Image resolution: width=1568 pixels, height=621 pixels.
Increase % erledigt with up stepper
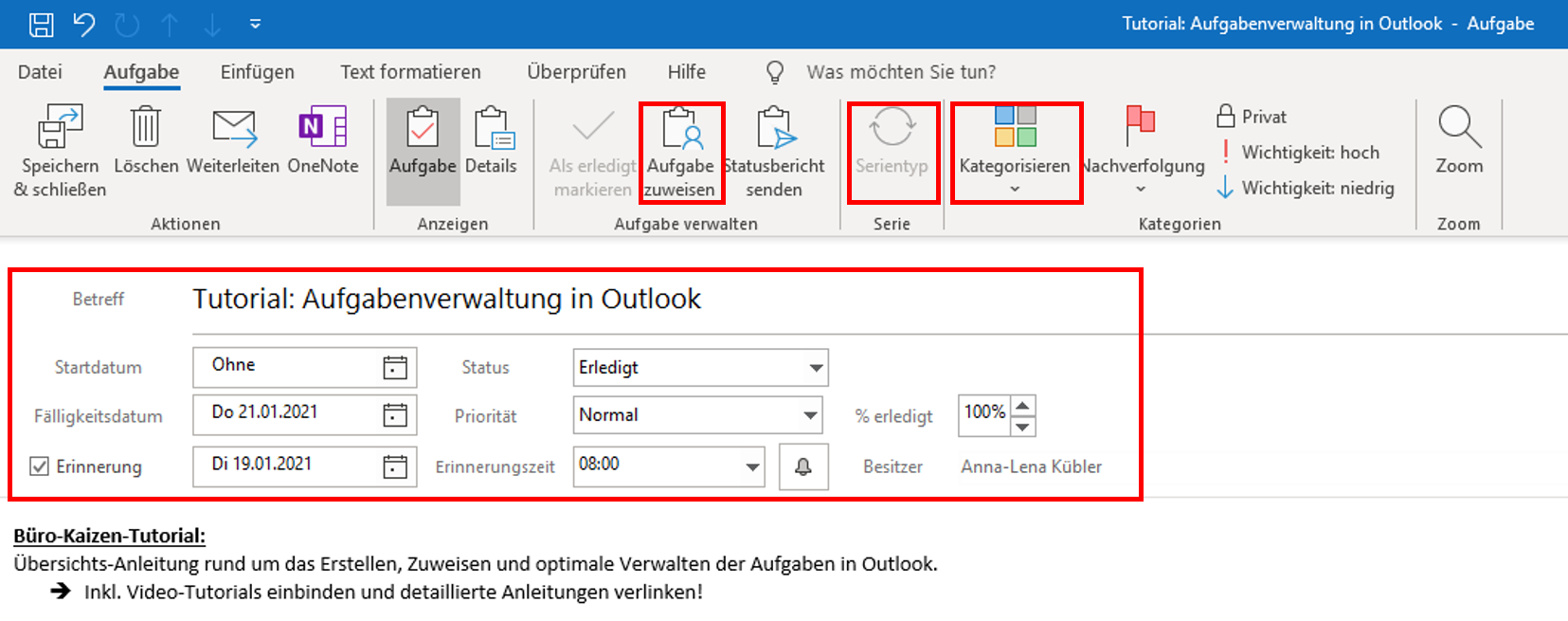coord(1022,406)
